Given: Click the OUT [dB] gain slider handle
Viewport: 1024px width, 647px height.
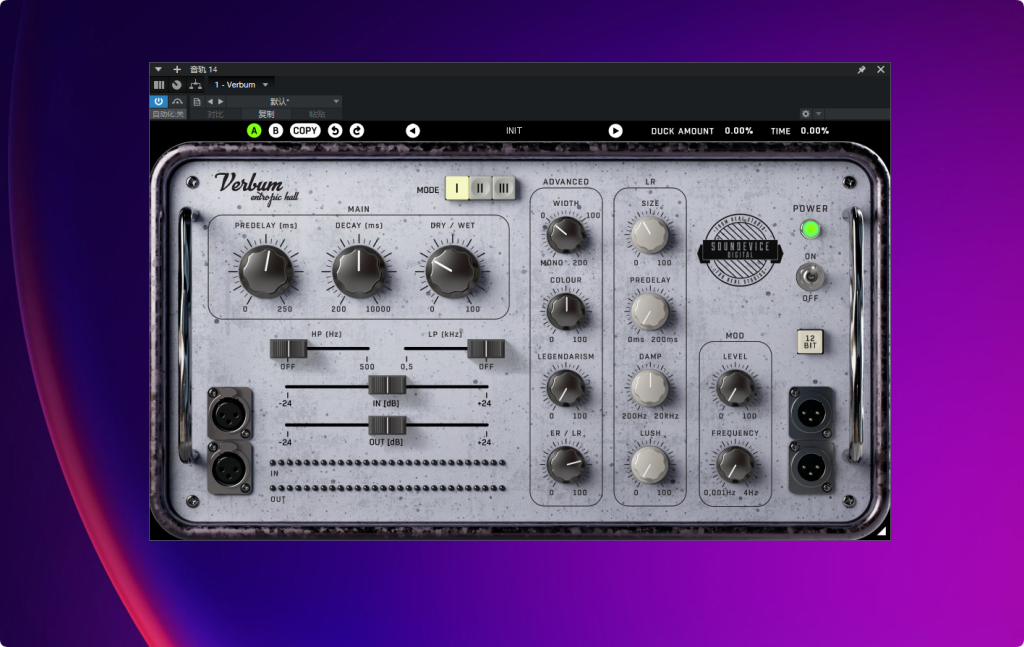Looking at the screenshot, I should click(x=387, y=425).
